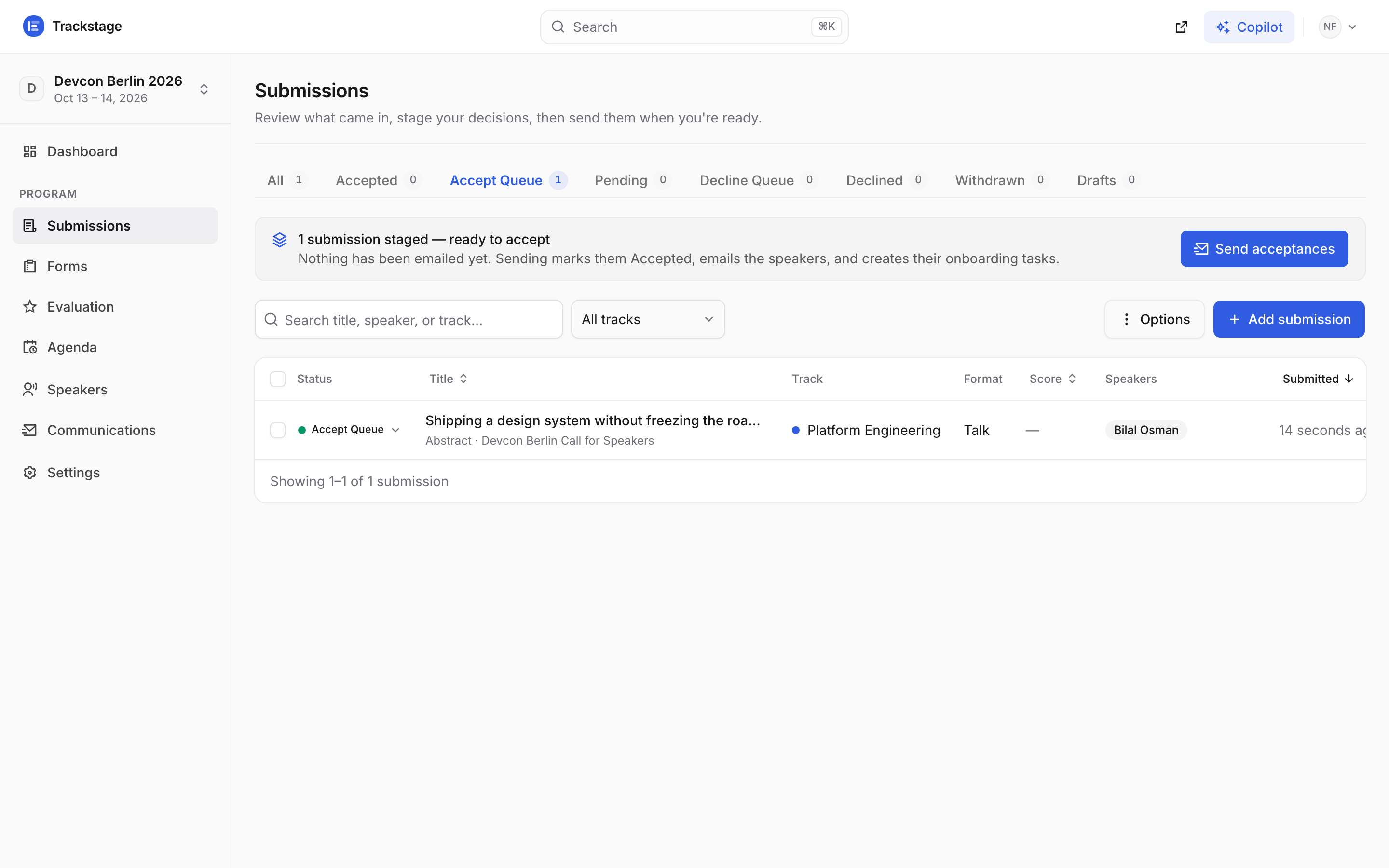Focus the title, speaker, or track search box
Screen dimensions: 1389x868
coord(409,319)
